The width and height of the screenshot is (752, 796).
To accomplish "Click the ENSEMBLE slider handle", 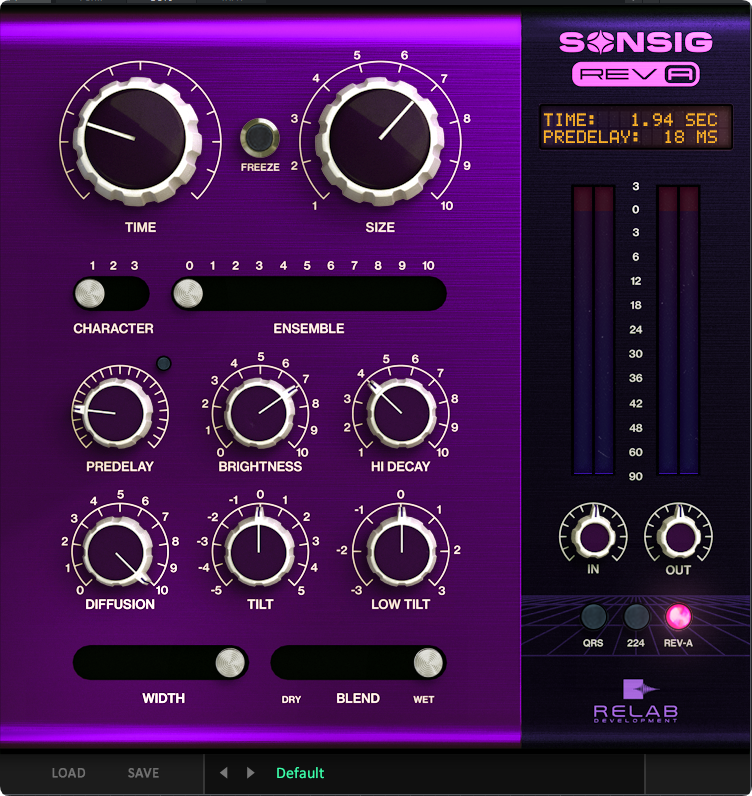I will click(188, 293).
